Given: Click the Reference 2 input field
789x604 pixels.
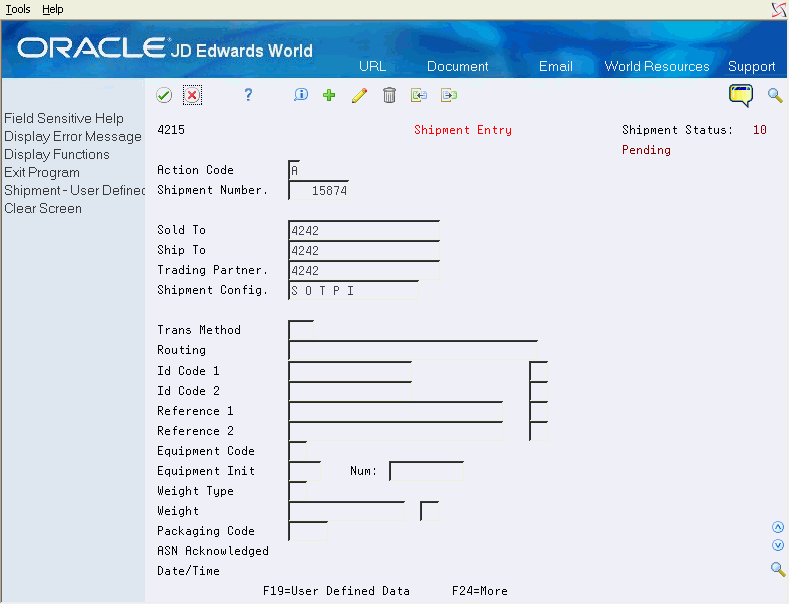Looking at the screenshot, I should click(396, 431).
